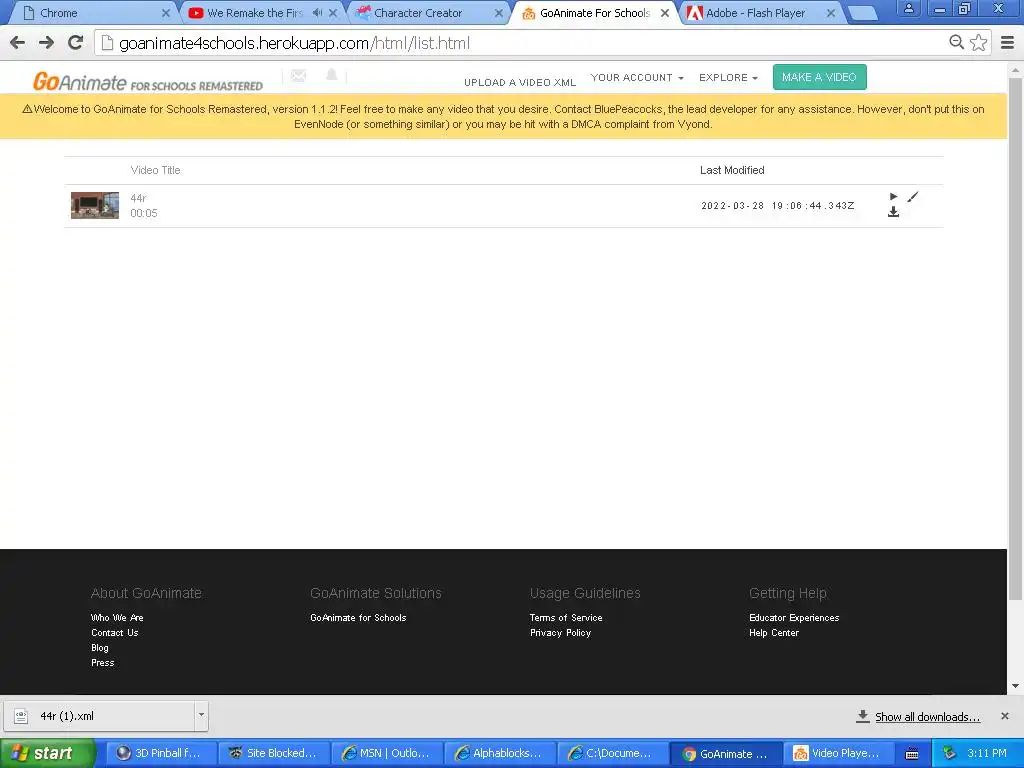Switch to Alphablocks taskbar item

pos(499,753)
